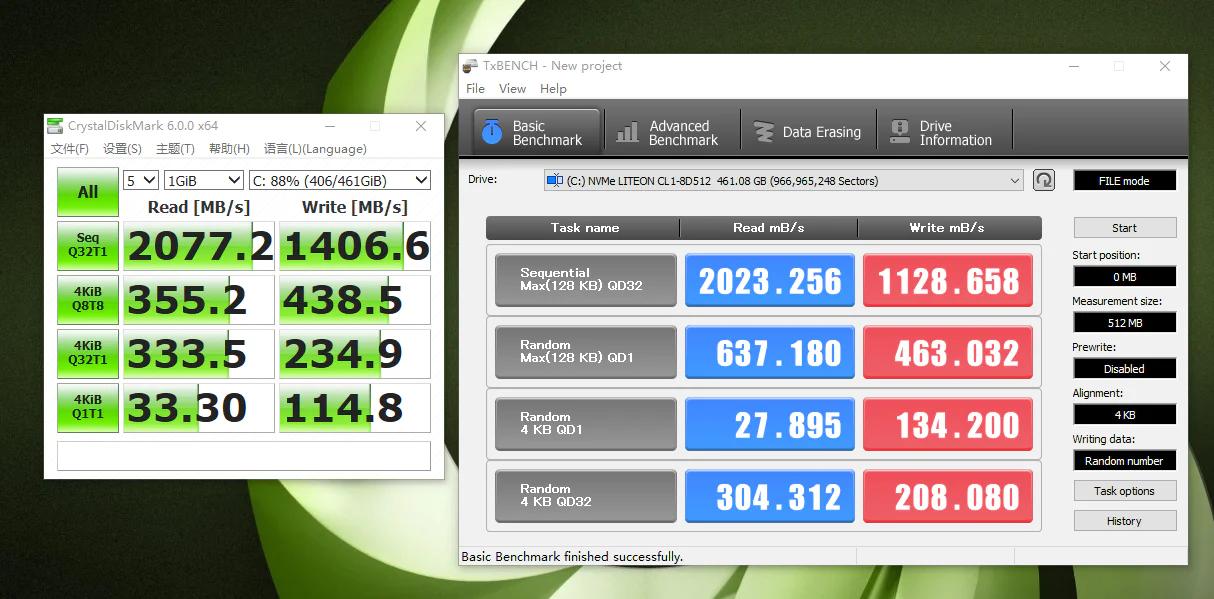Refresh the drive list in TxBENCH
This screenshot has width=1214, height=599.
[x=1044, y=180]
